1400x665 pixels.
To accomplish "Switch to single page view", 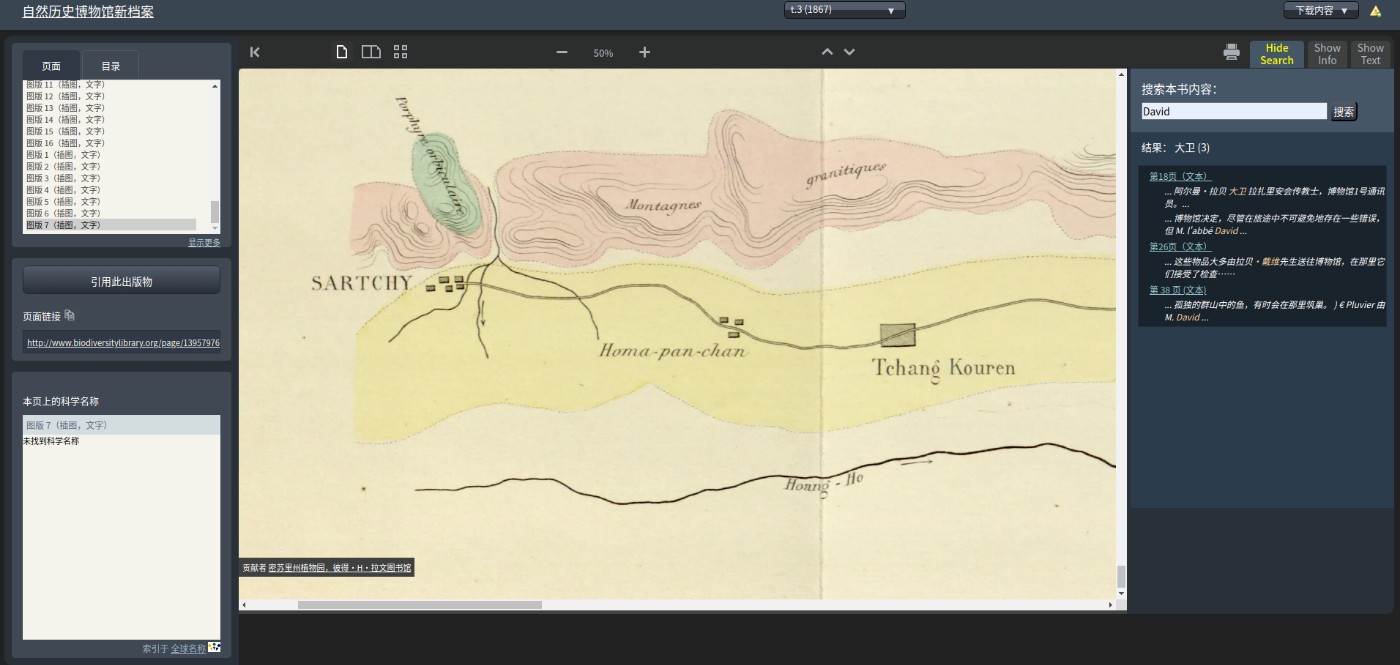I will pos(342,52).
